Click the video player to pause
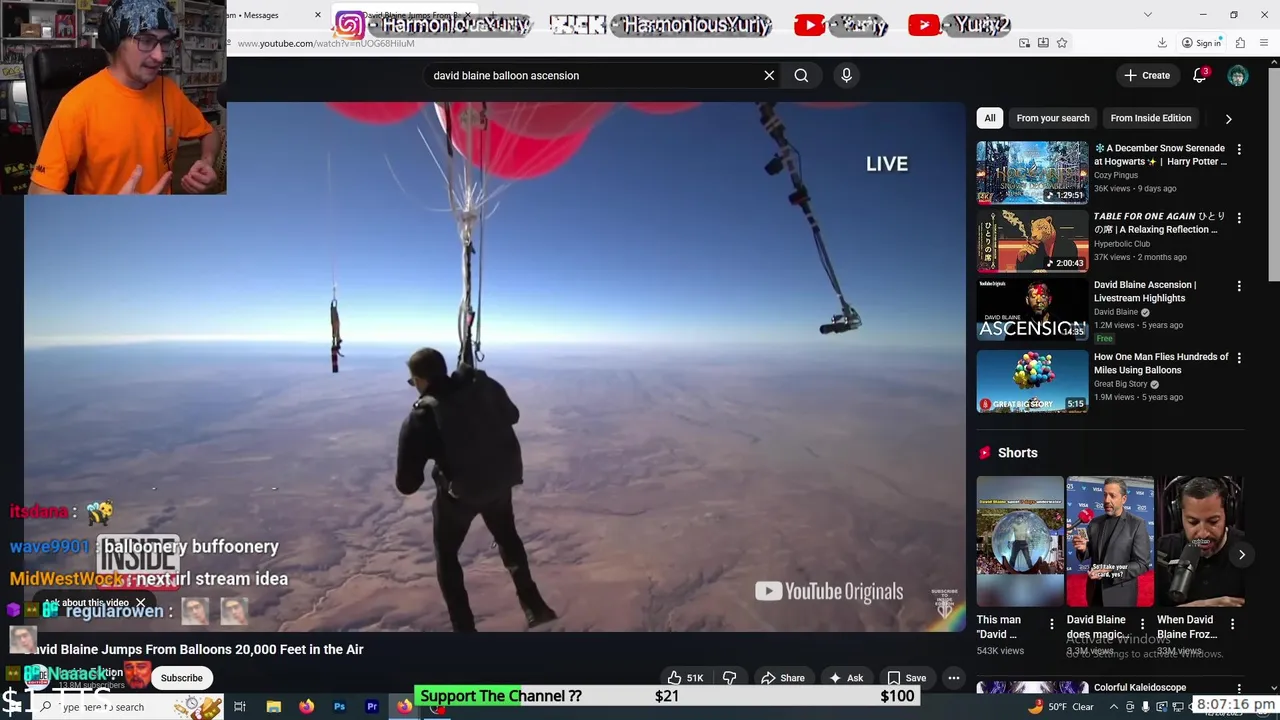1280x720 pixels. click(x=495, y=367)
